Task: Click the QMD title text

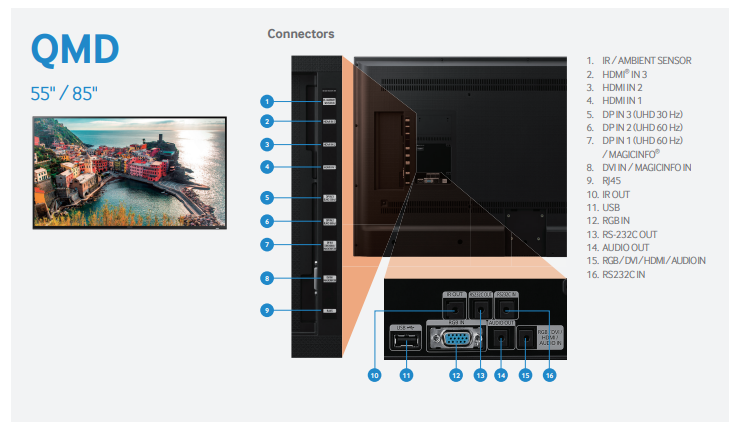Action: click(75, 48)
